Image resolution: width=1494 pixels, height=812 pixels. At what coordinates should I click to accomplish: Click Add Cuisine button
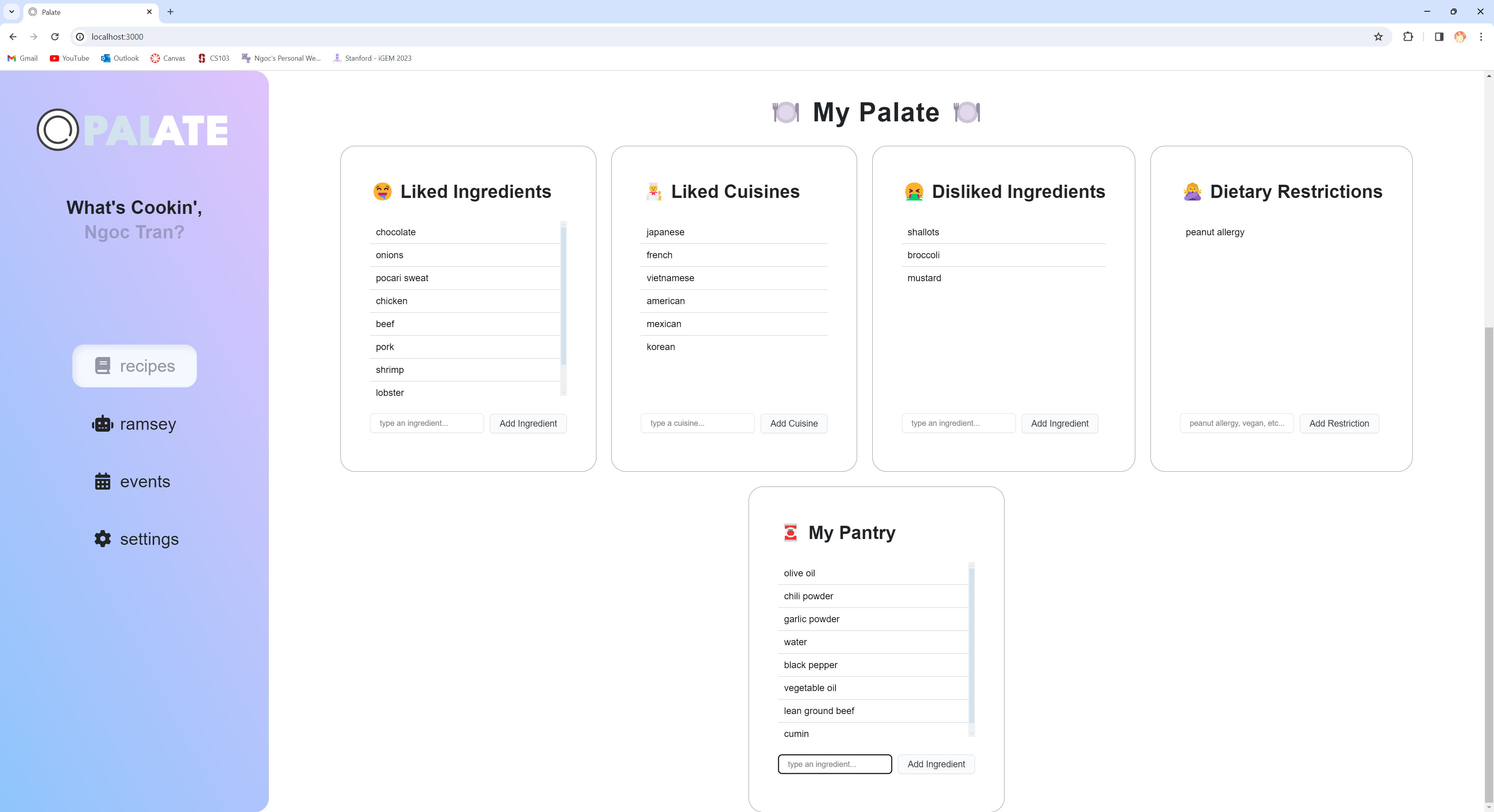tap(793, 423)
